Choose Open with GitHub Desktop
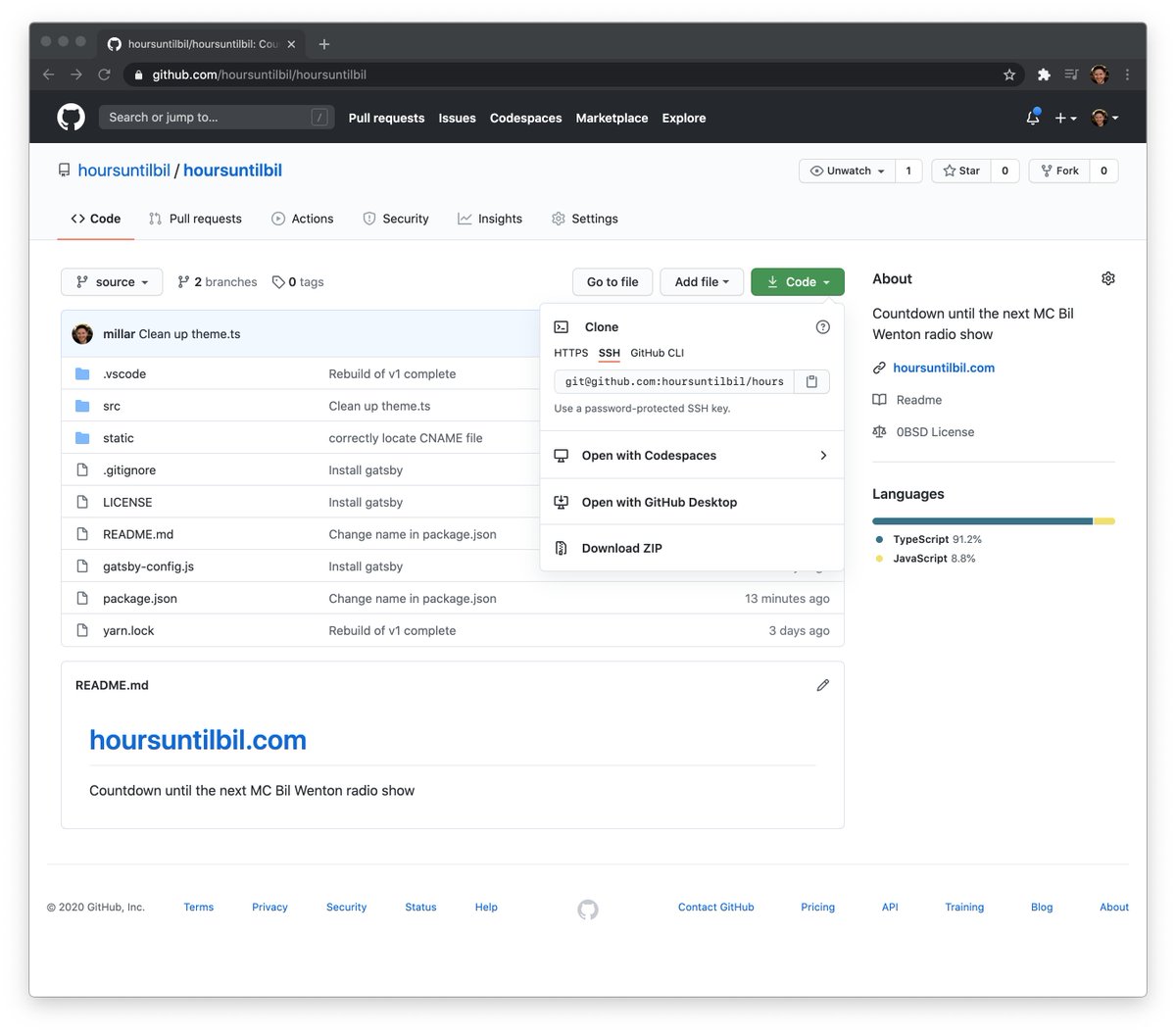Screen dimensions: 1176x1033 coord(692,502)
